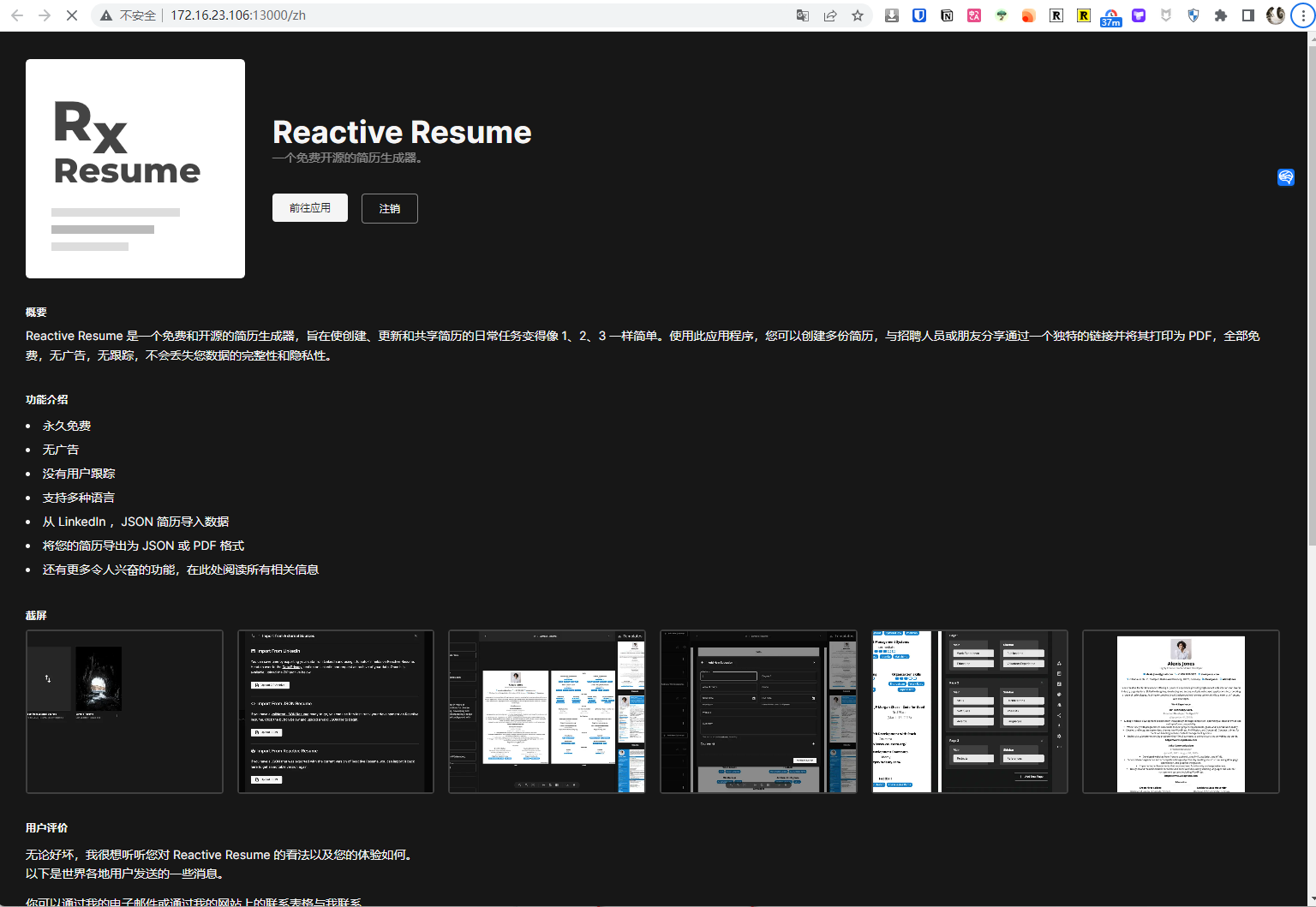1316x907 pixels.
Task: Click the user profile avatar
Action: tap(1276, 15)
